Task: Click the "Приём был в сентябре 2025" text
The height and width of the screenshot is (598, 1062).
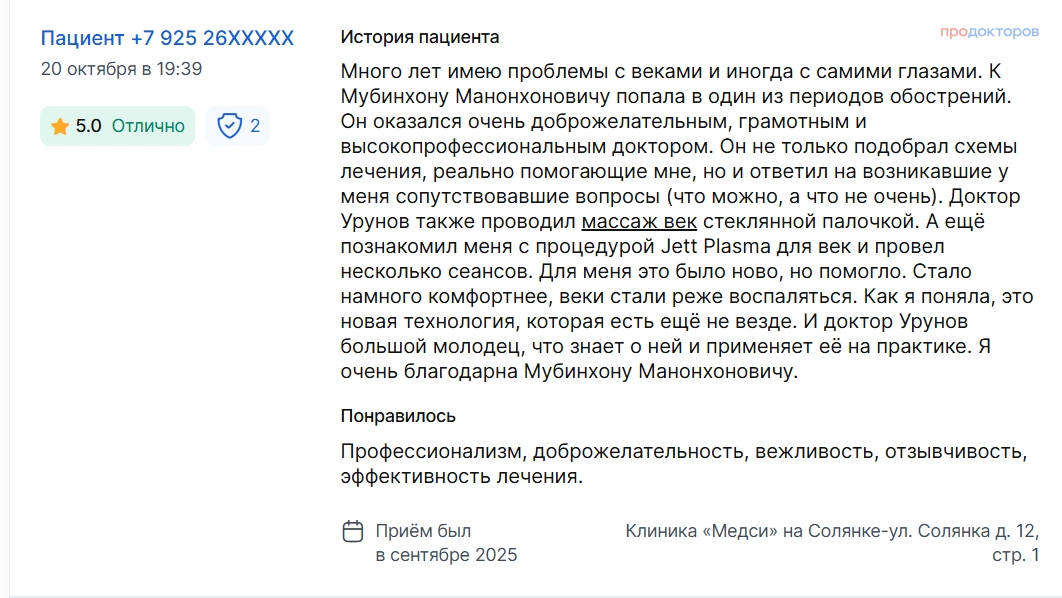Action: 446,542
